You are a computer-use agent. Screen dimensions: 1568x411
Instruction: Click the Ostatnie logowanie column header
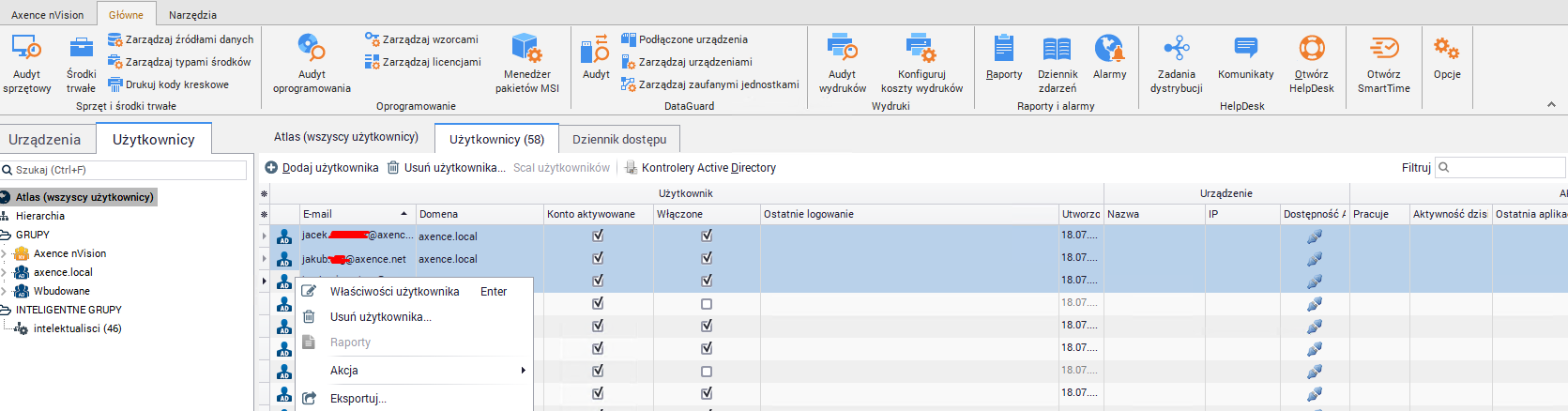pos(908,214)
